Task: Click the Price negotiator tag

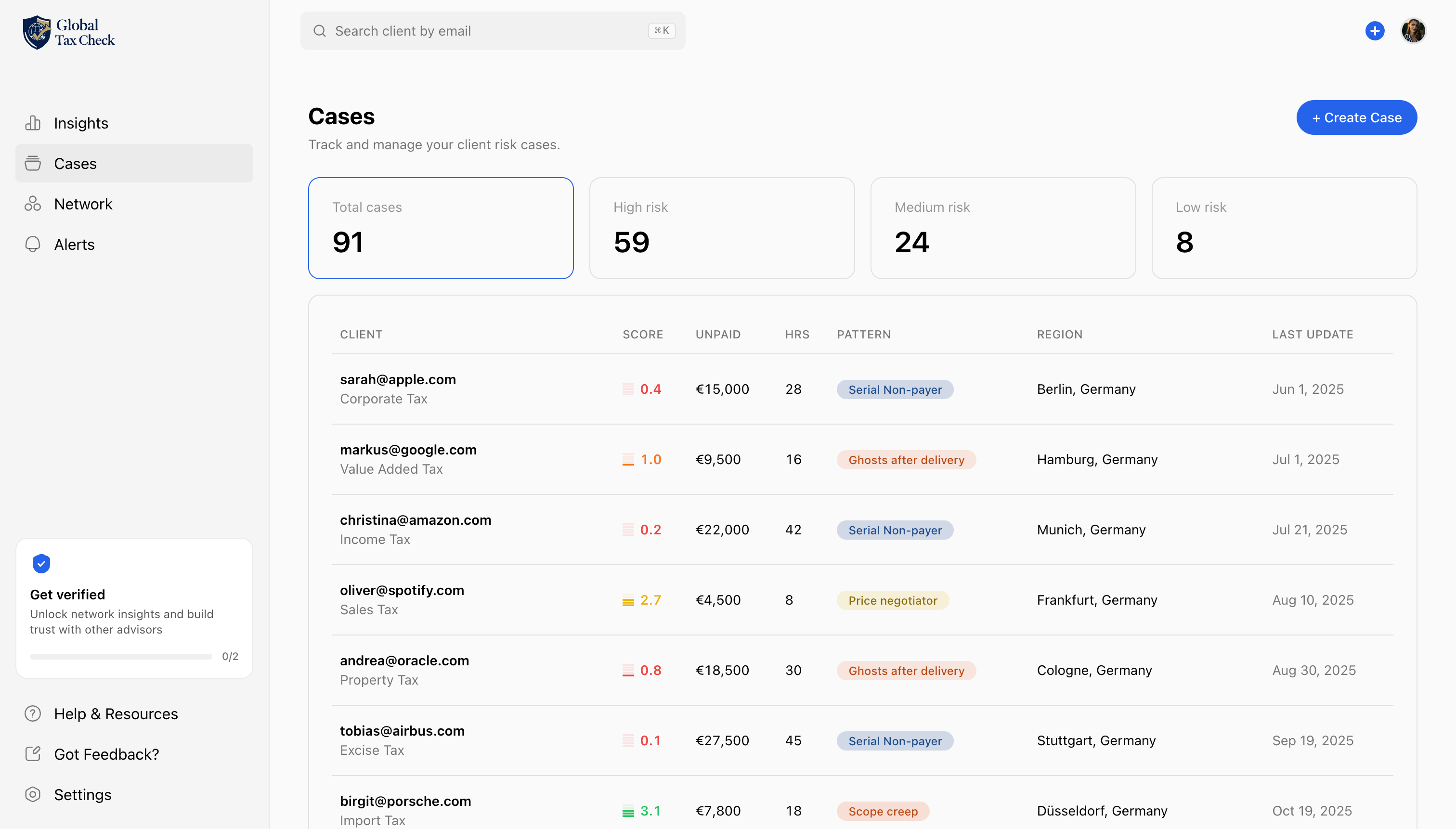Action: pos(892,600)
